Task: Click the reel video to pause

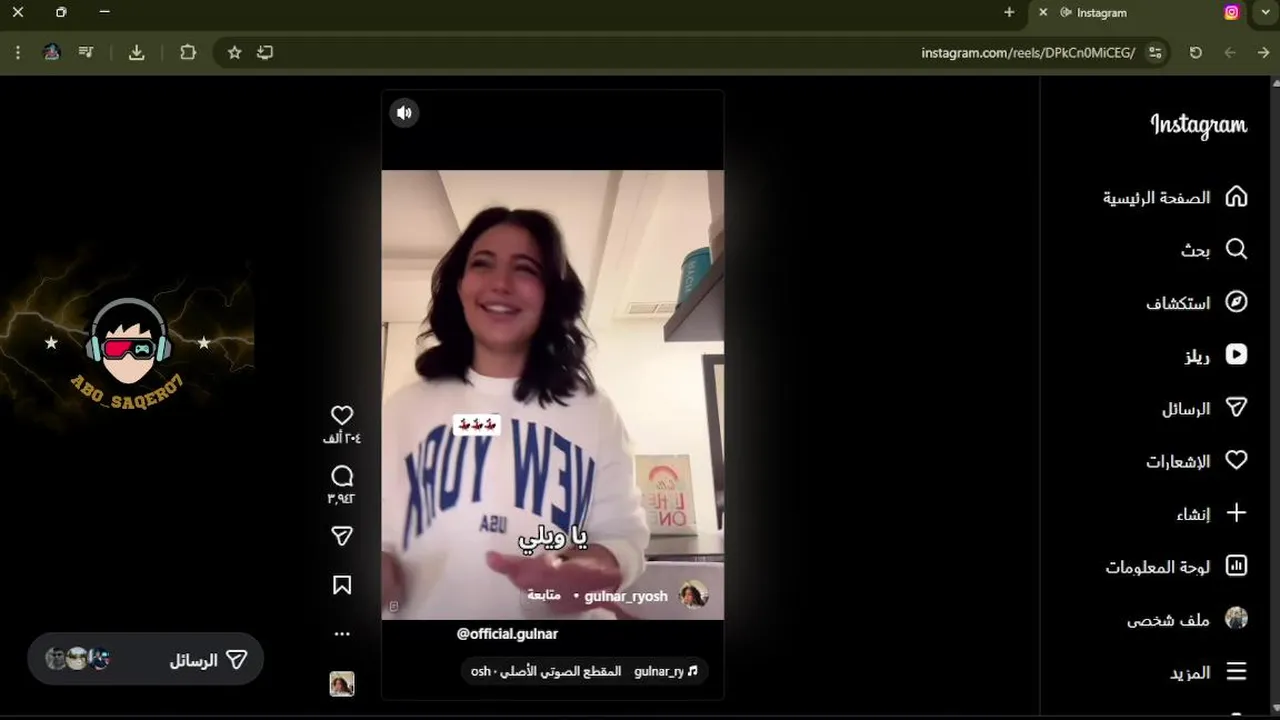Action: click(x=552, y=394)
